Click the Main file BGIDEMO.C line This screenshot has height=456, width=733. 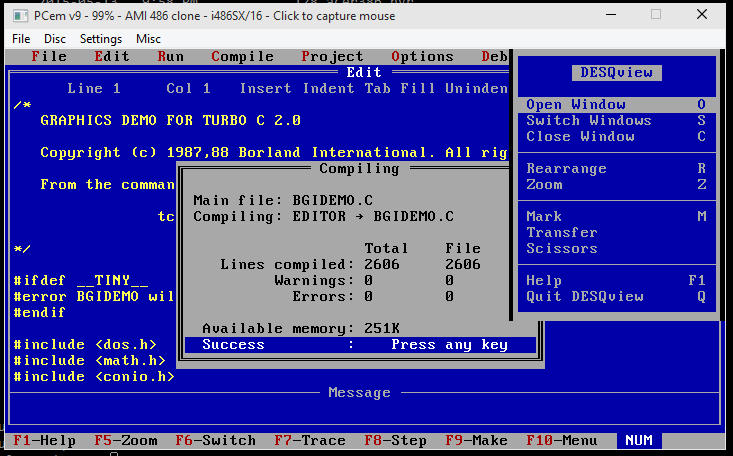pos(283,201)
